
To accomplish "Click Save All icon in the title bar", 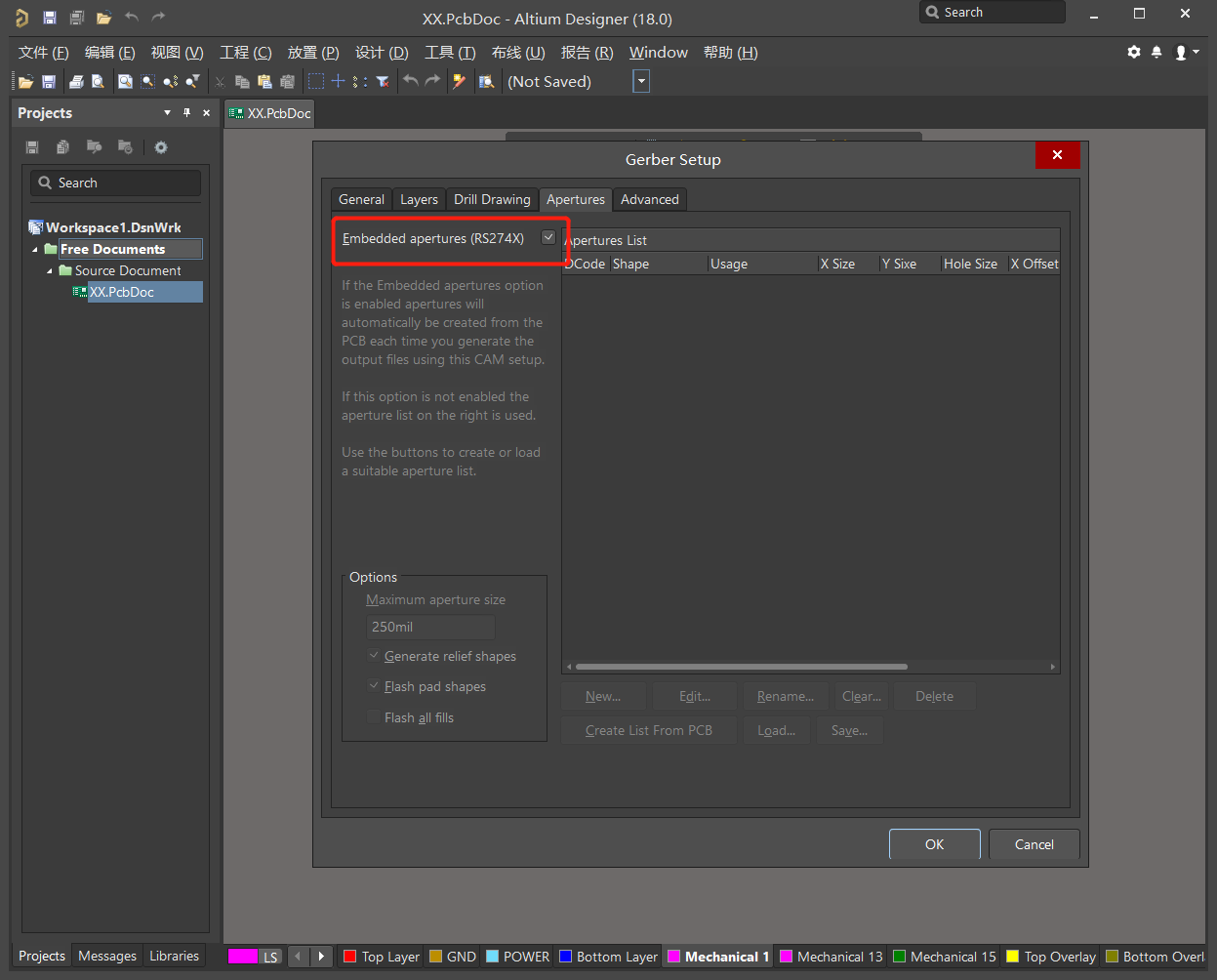I will pyautogui.click(x=77, y=18).
